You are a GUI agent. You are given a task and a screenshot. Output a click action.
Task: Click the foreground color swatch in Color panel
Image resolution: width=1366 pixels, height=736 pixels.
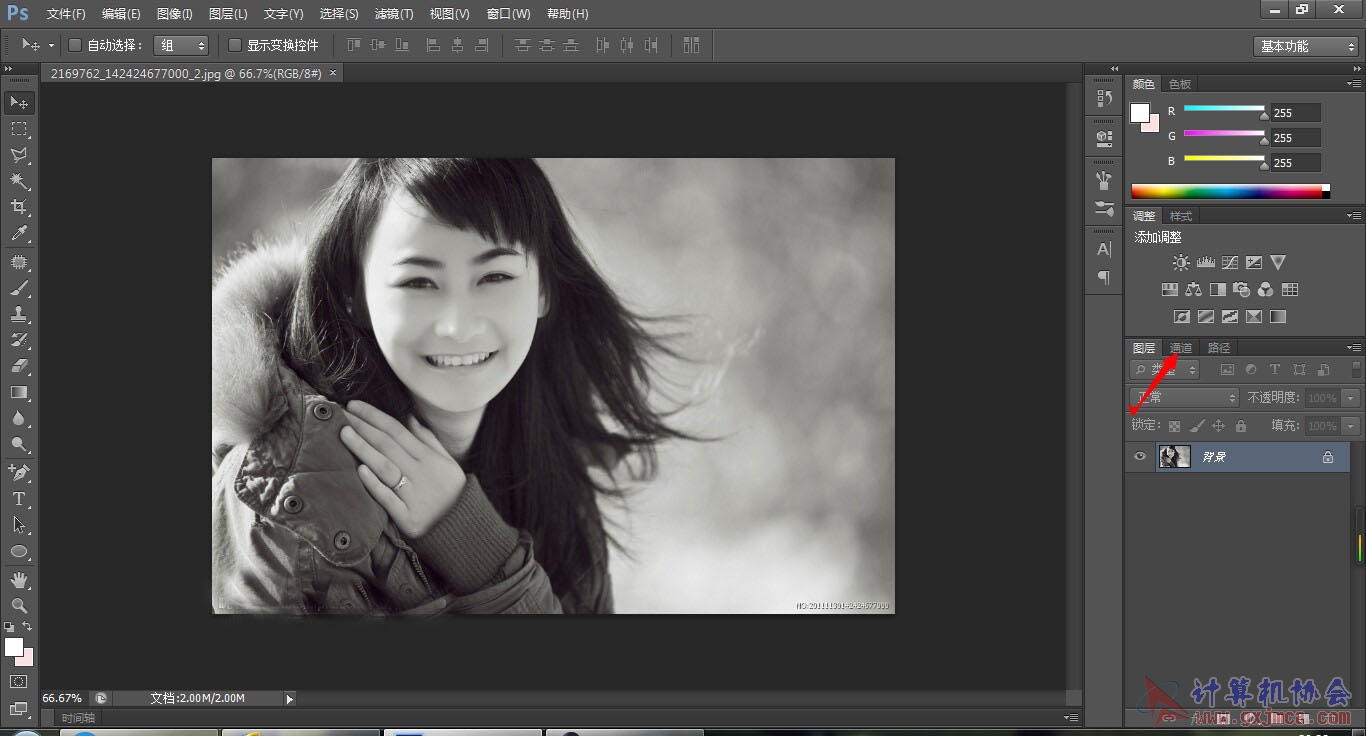pyautogui.click(x=1139, y=113)
